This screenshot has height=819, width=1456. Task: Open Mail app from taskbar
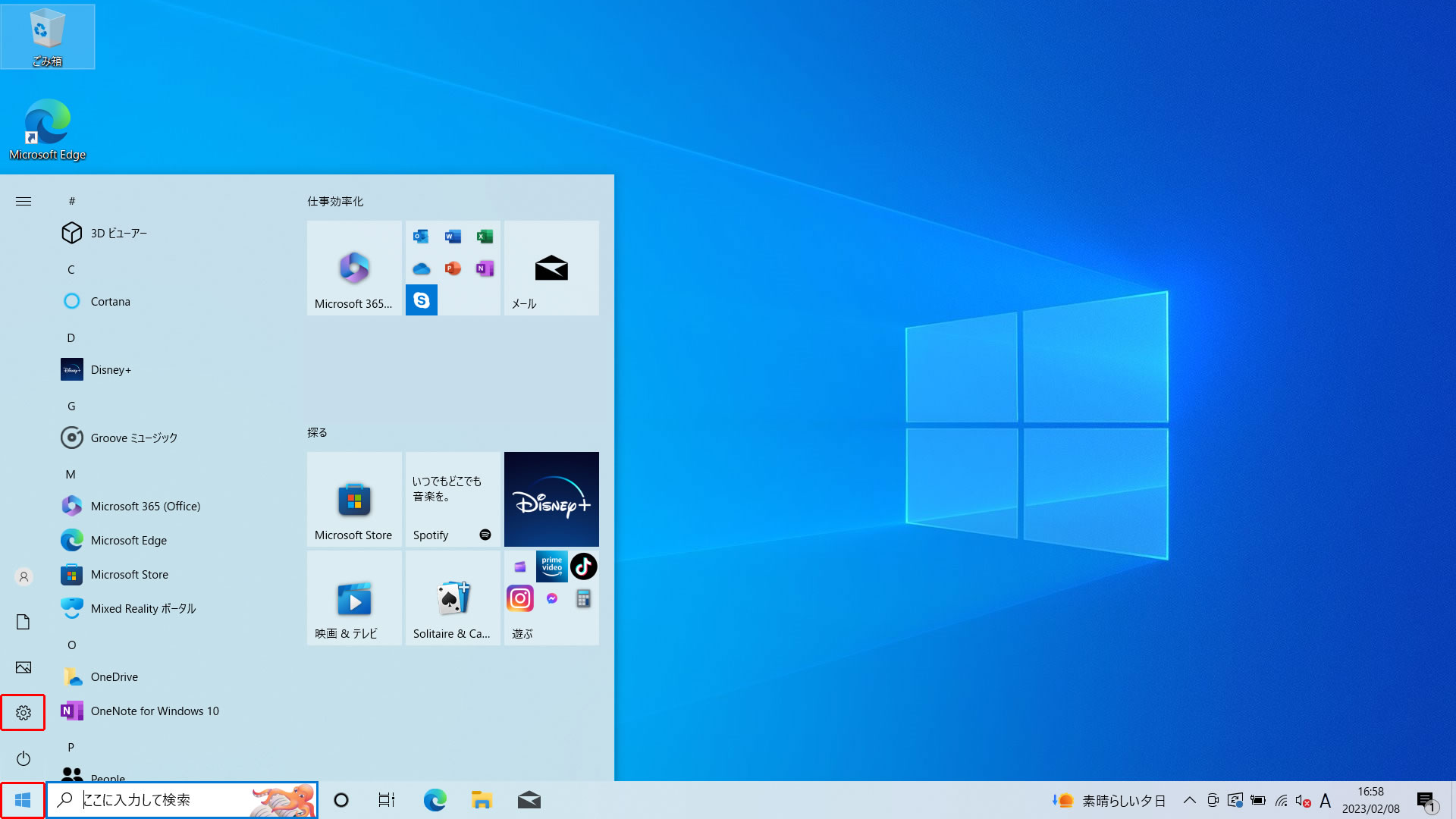(x=529, y=800)
